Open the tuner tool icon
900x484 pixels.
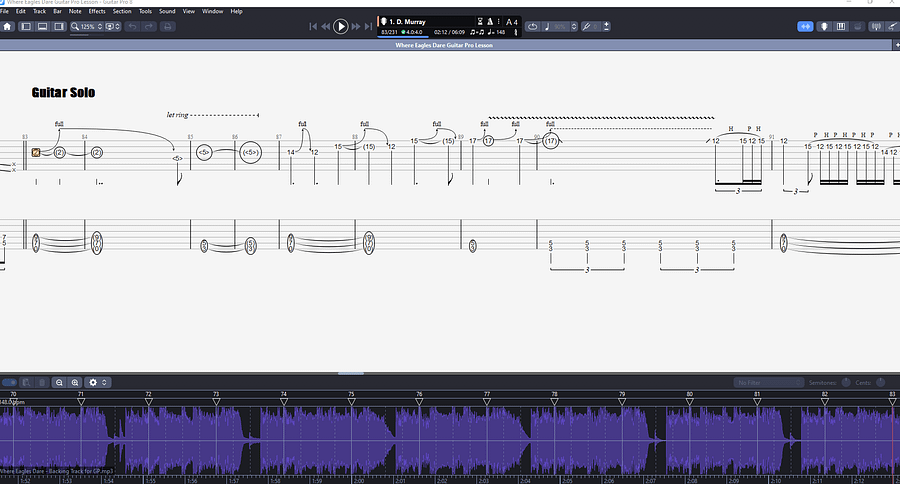[x=876, y=26]
